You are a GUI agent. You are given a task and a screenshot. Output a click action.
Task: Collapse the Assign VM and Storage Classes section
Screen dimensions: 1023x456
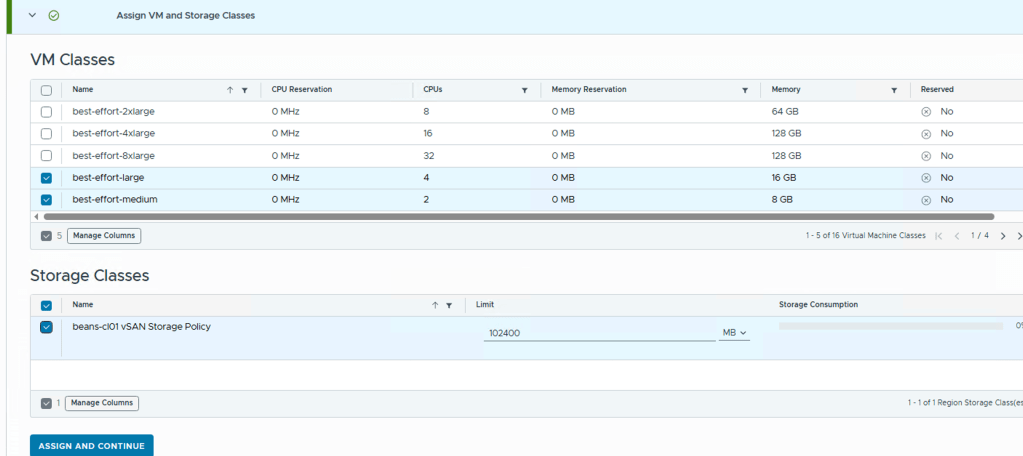[32, 16]
